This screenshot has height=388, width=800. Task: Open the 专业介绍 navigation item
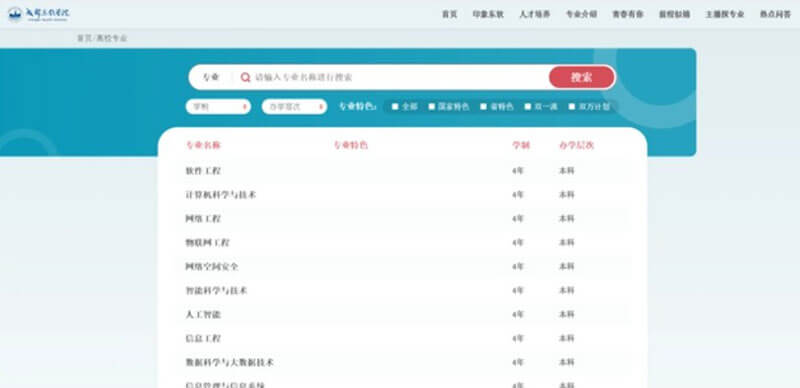[x=581, y=14]
